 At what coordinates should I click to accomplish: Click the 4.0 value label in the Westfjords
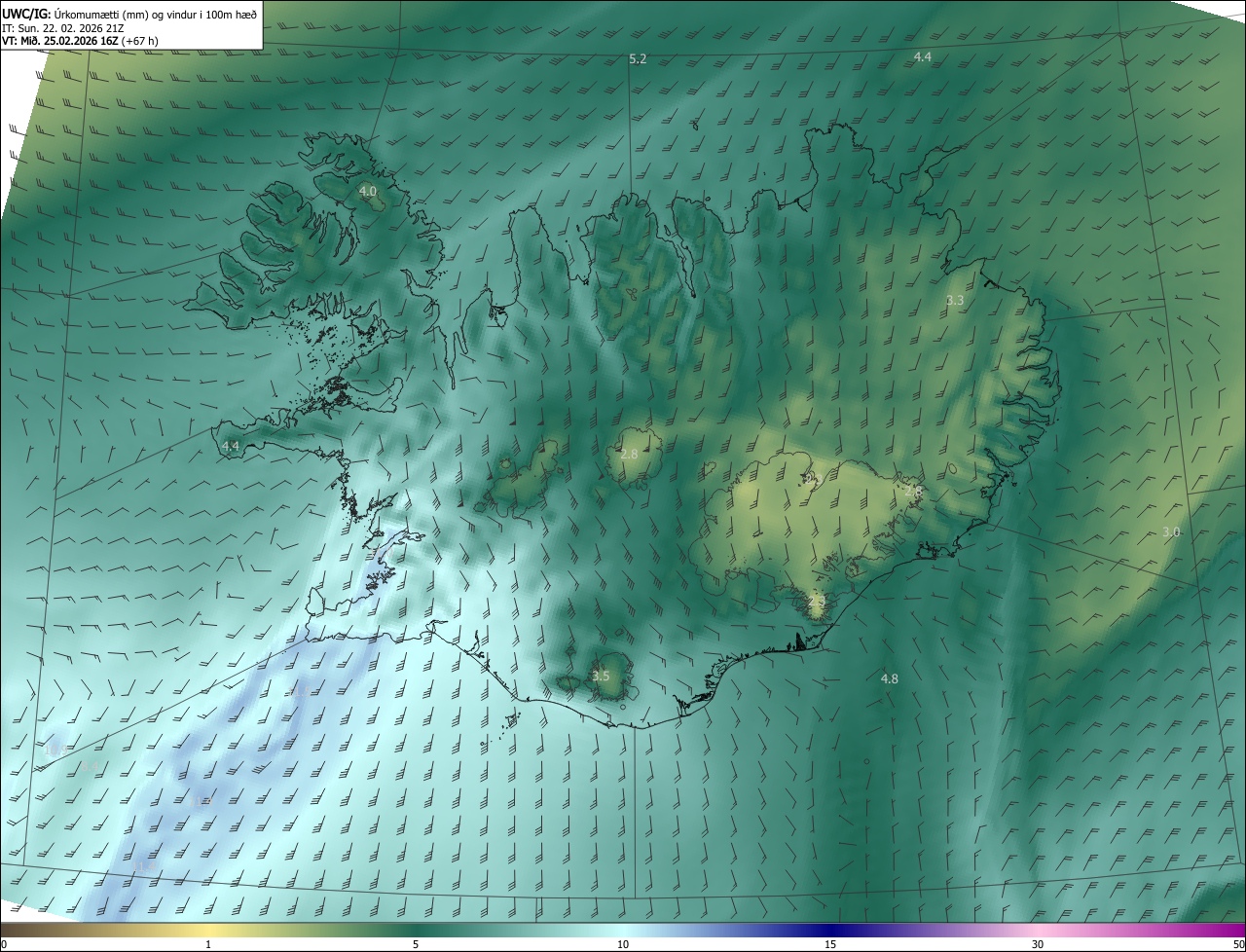tap(368, 192)
